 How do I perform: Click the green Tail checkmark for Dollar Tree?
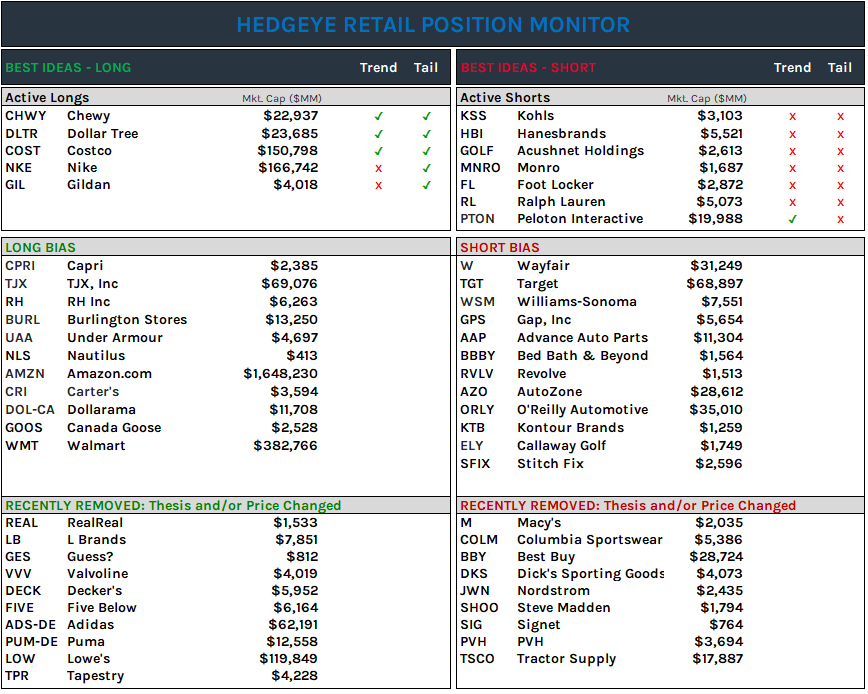[426, 133]
